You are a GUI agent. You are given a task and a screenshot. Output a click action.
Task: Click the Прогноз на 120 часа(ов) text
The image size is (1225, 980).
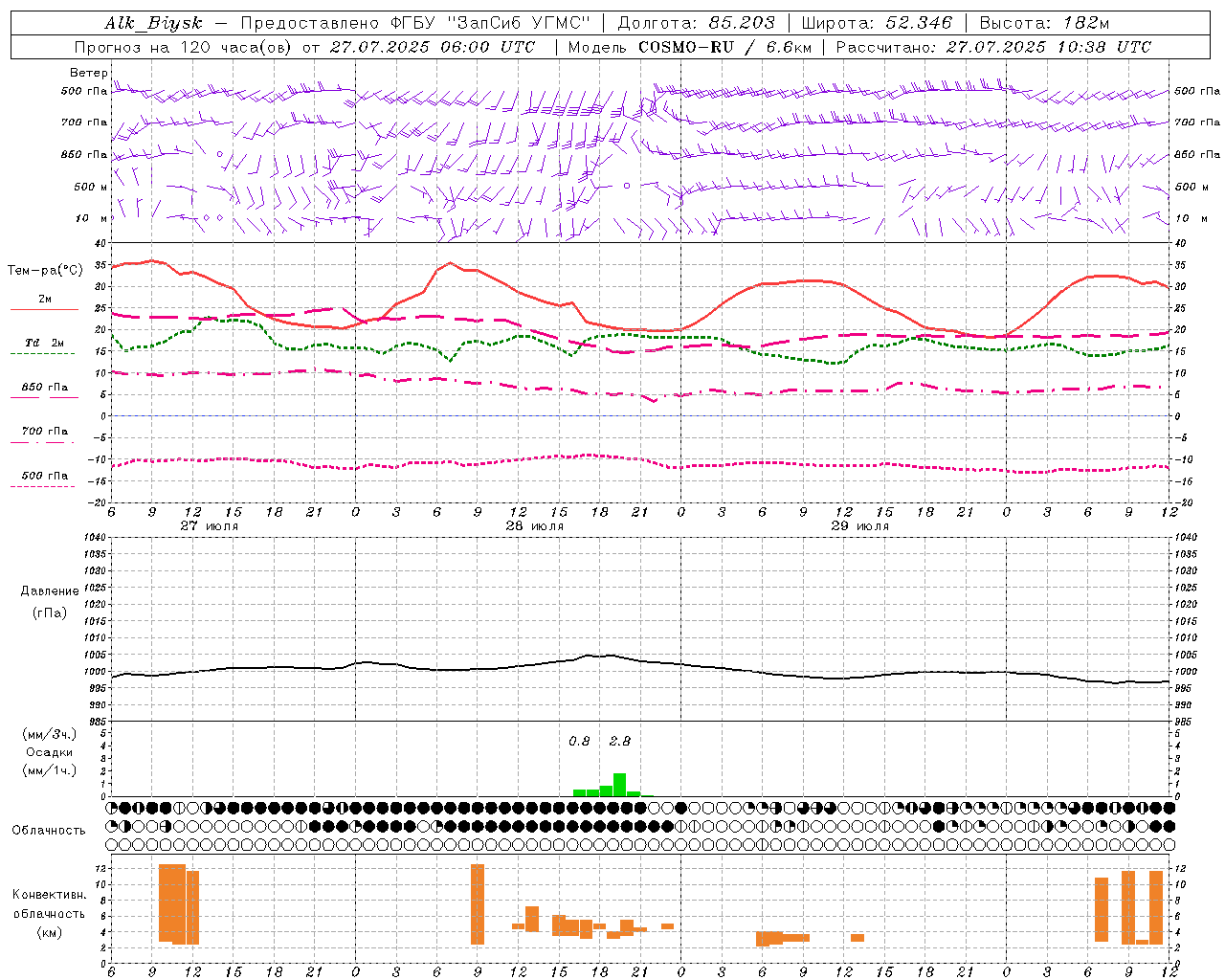tap(183, 46)
